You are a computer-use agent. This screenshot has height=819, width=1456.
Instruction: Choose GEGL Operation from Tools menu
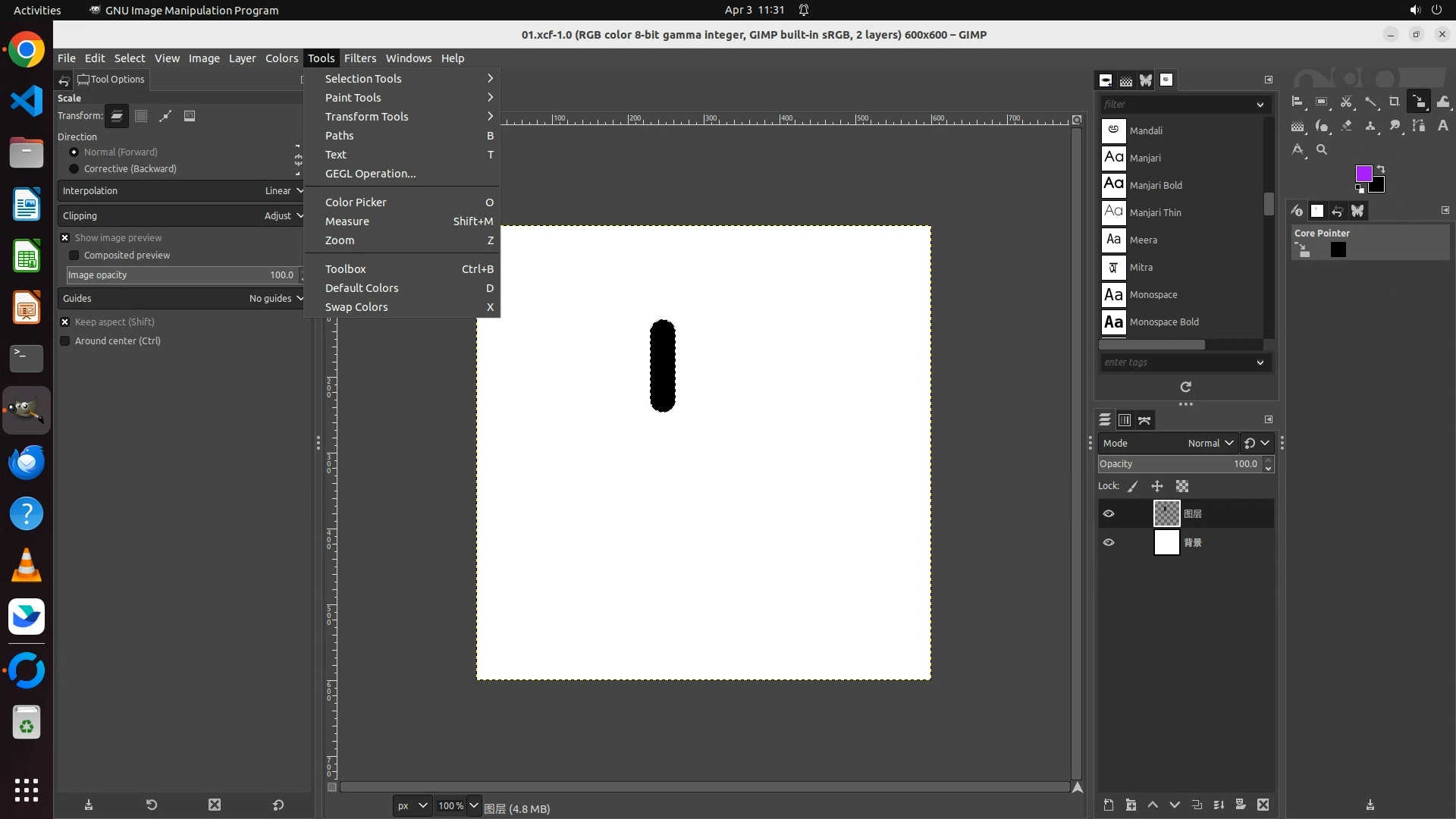pos(370,174)
